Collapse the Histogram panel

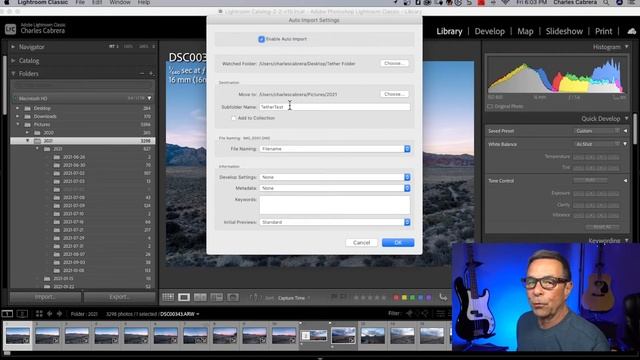click(x=627, y=47)
